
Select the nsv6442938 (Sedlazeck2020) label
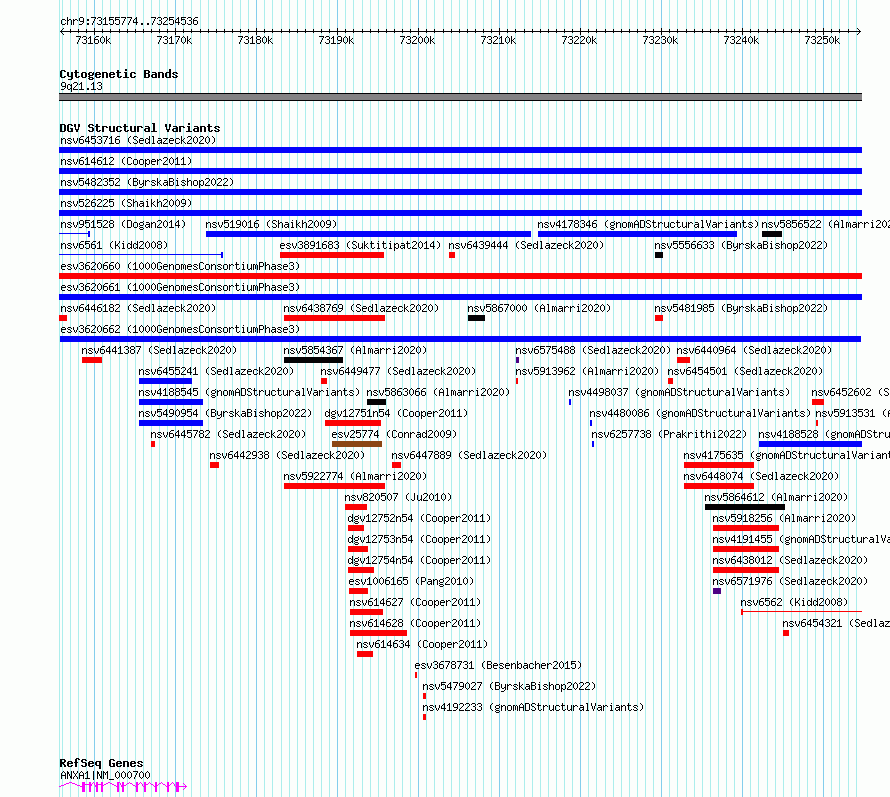click(x=287, y=455)
